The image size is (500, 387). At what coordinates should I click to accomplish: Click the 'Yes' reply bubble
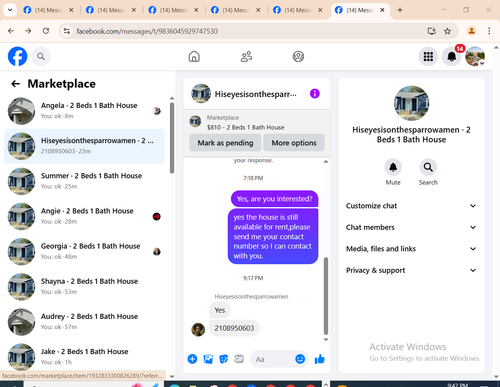(220, 310)
